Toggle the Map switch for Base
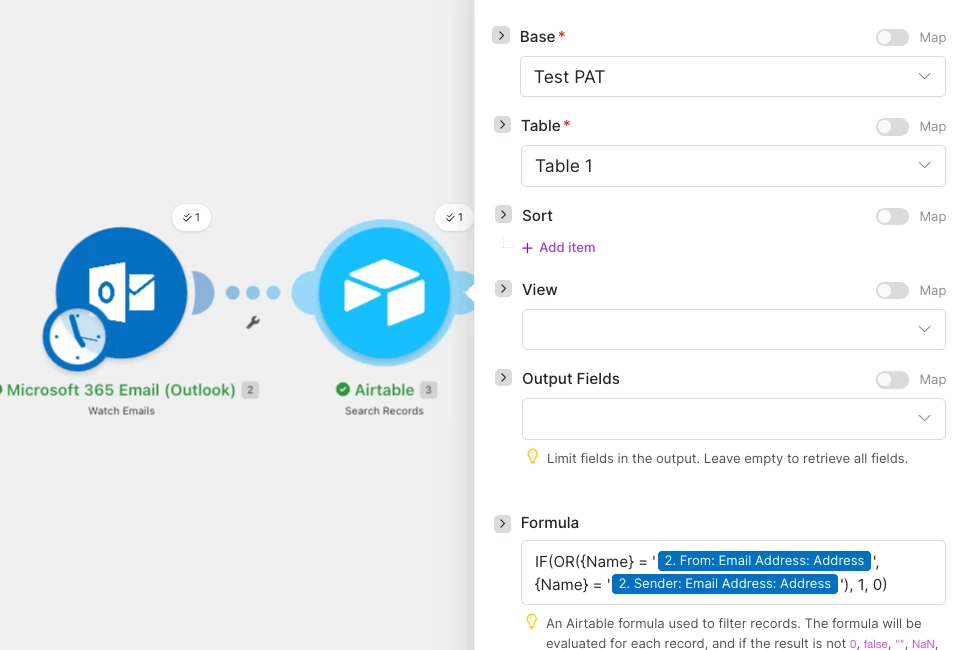 (892, 38)
